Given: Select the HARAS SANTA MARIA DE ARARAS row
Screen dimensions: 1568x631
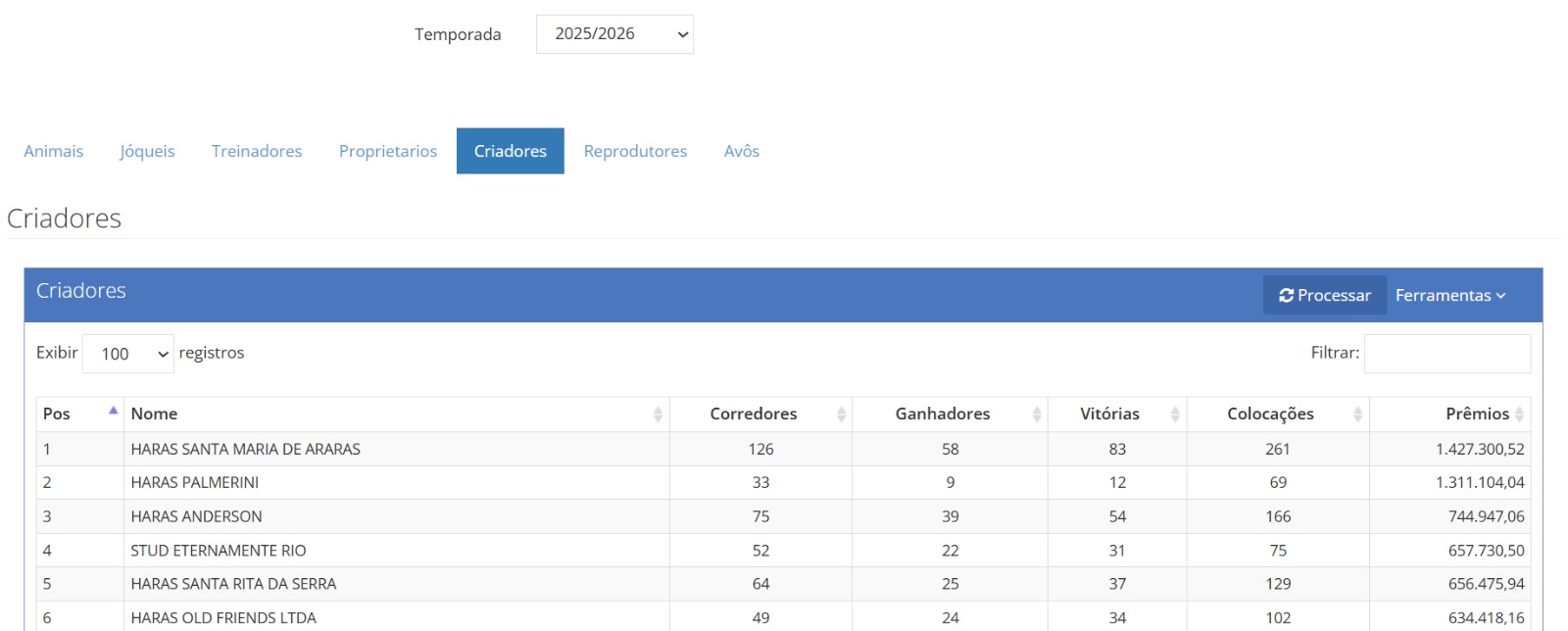Looking at the screenshot, I should tap(246, 449).
